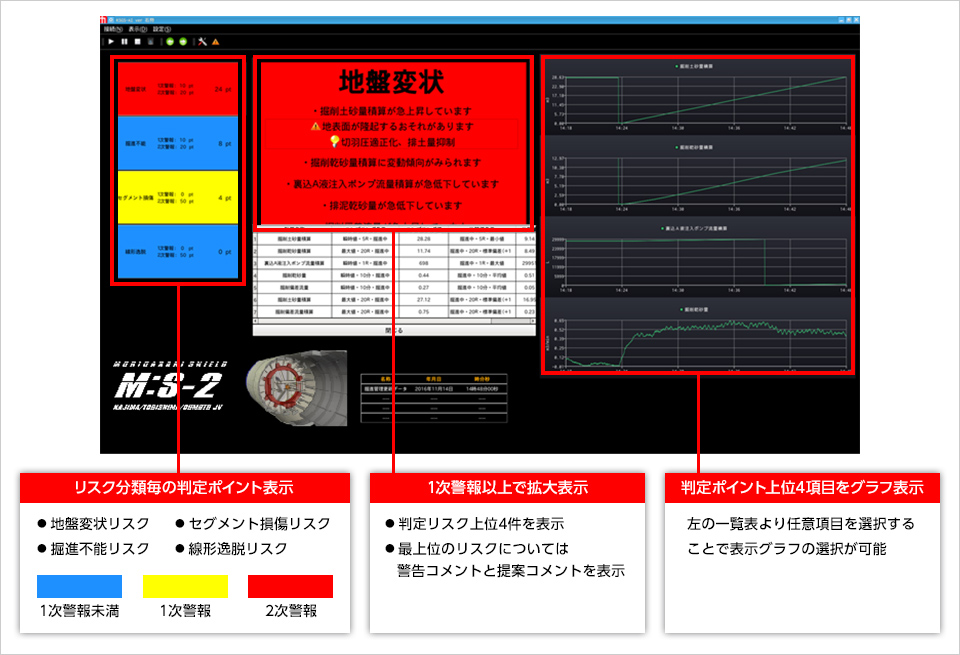Click the yellow warning icon in alert panel
This screenshot has height=655, width=960.
pos(315,126)
